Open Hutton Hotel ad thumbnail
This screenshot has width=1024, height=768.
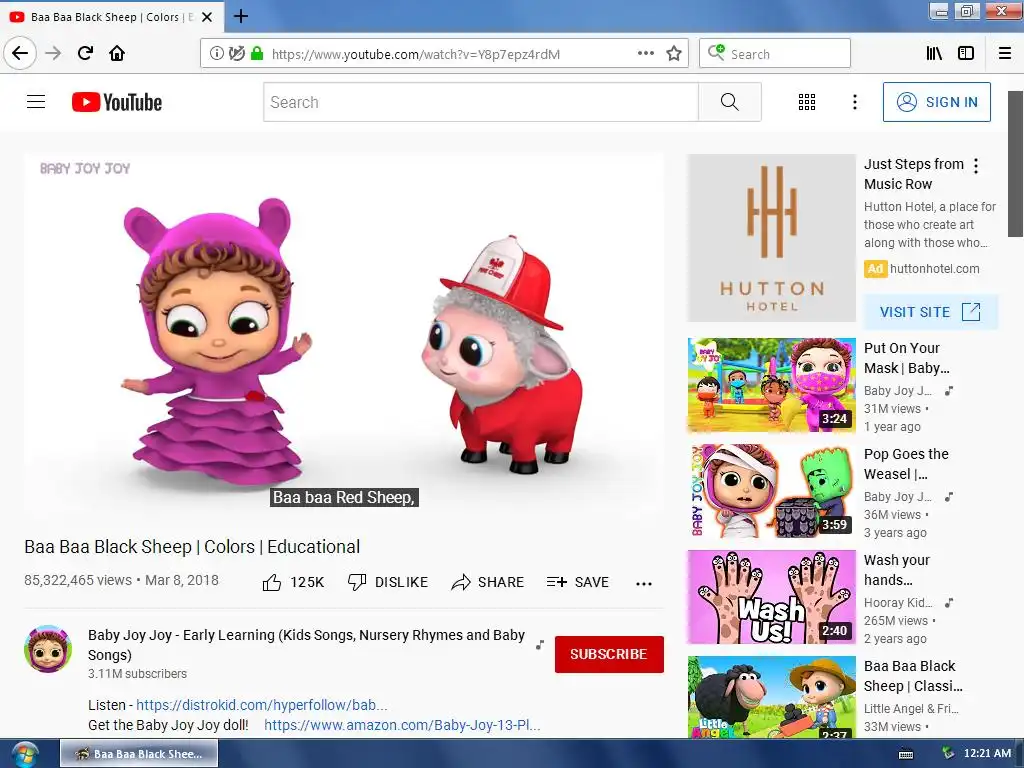(771, 238)
